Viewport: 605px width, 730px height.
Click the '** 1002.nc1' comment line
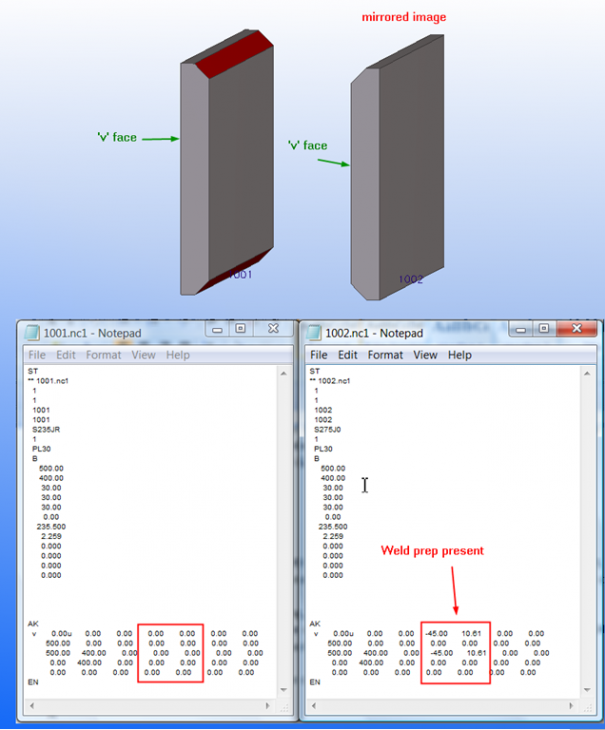point(330,381)
